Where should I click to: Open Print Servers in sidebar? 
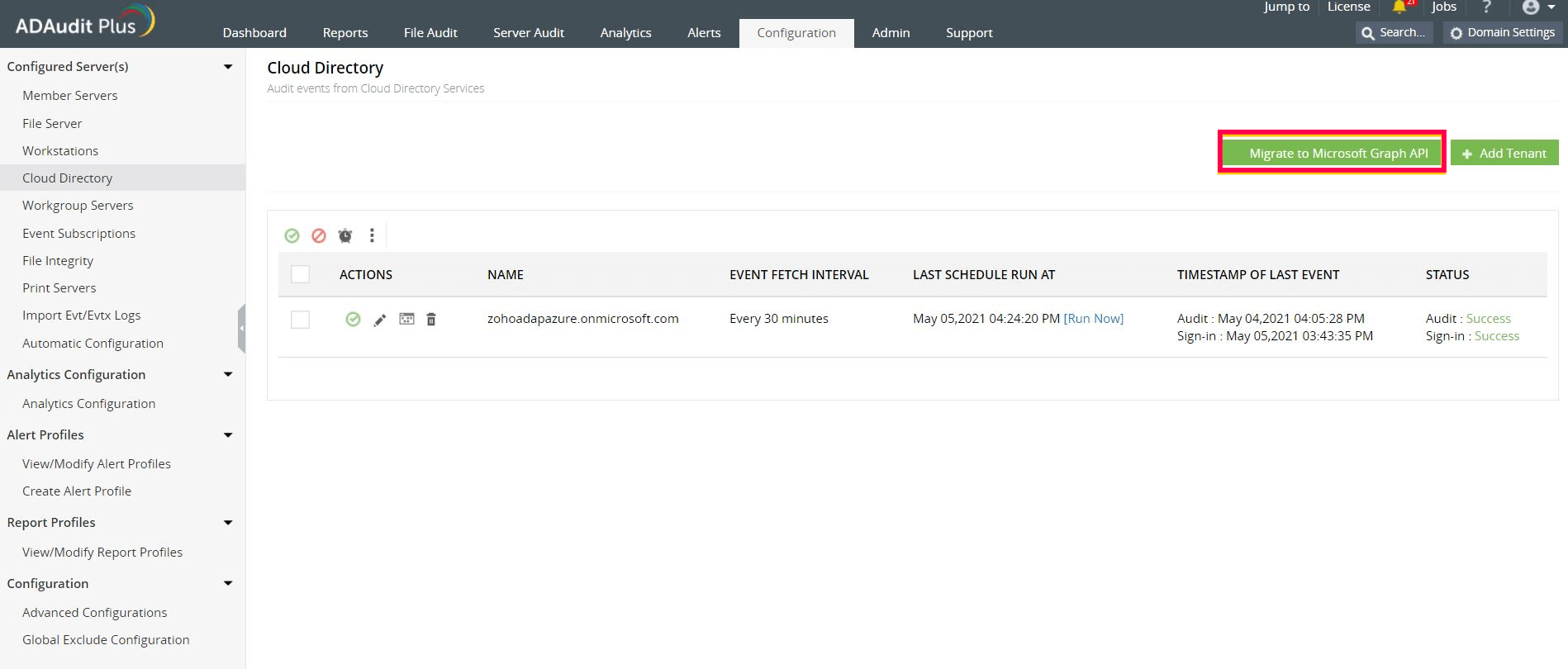(59, 288)
